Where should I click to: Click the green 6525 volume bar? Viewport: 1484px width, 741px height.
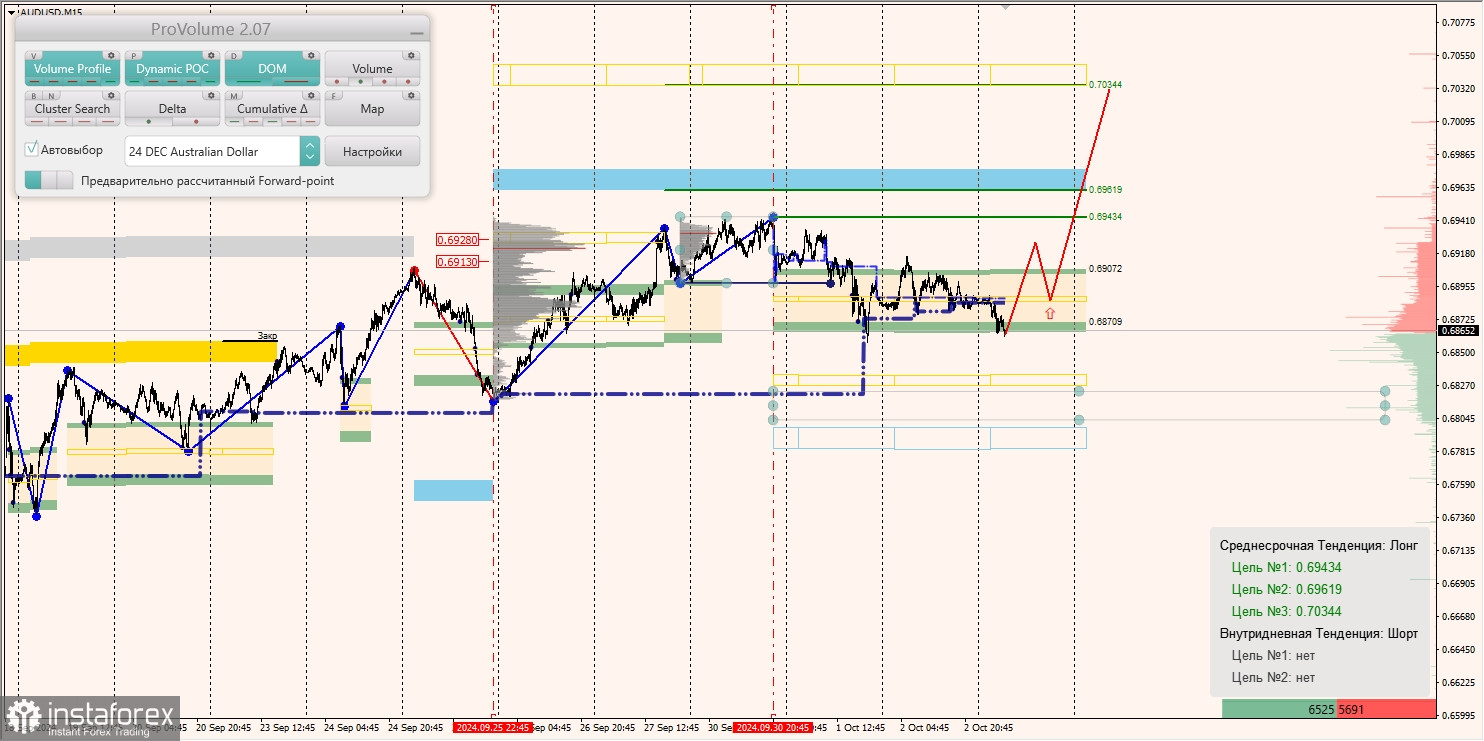[1280, 709]
